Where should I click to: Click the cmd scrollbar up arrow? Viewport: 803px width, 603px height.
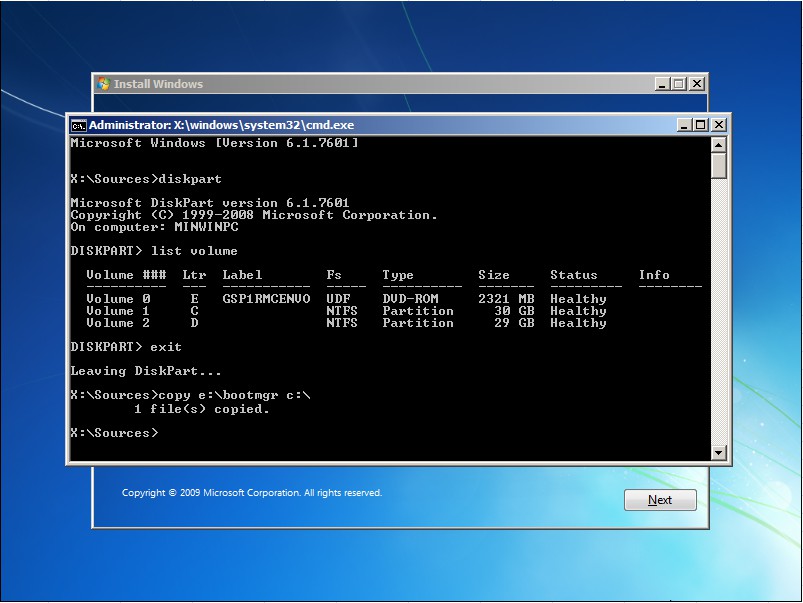pyautogui.click(x=719, y=145)
